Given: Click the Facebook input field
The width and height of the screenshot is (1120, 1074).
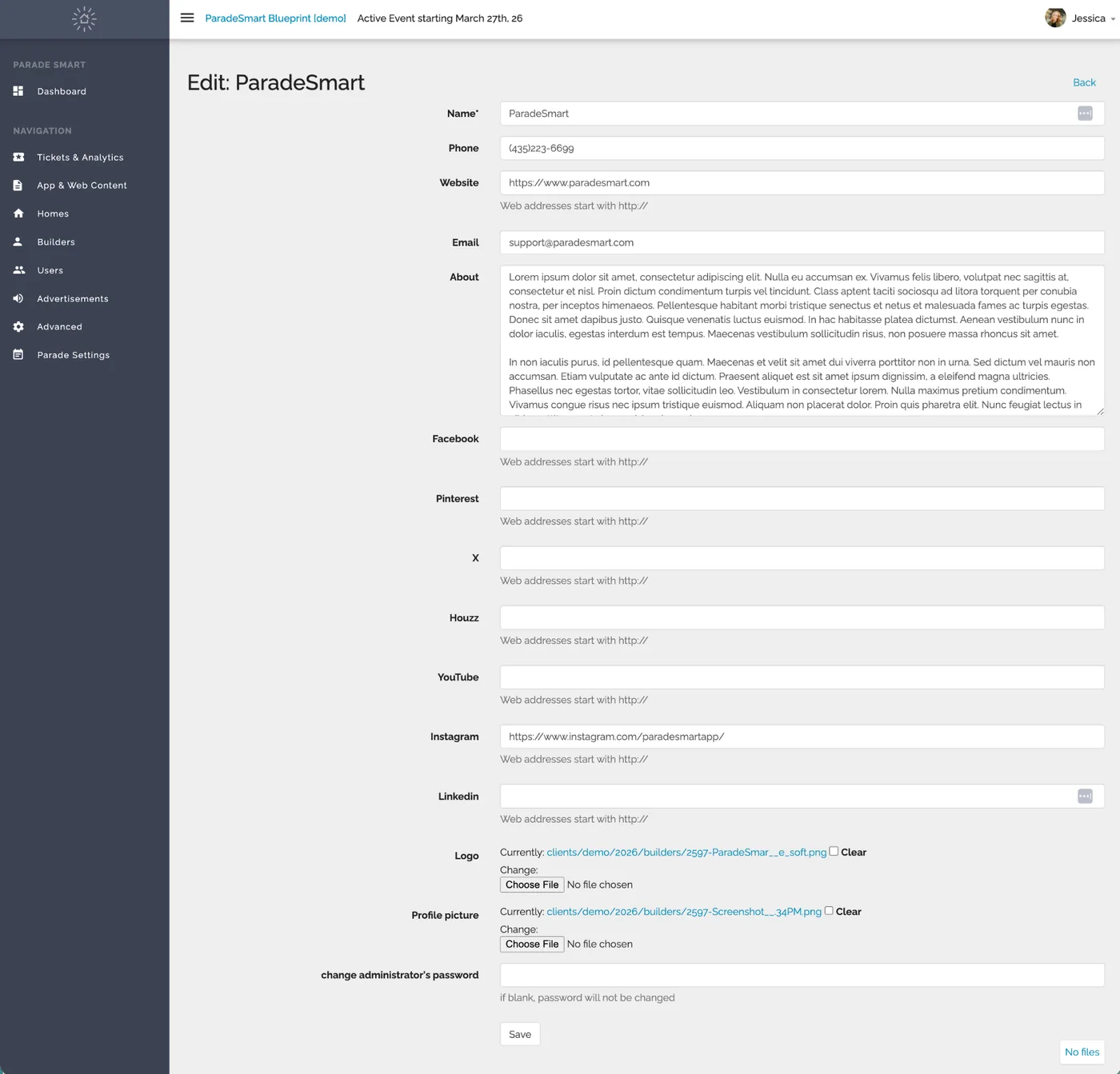Looking at the screenshot, I should click(802, 438).
